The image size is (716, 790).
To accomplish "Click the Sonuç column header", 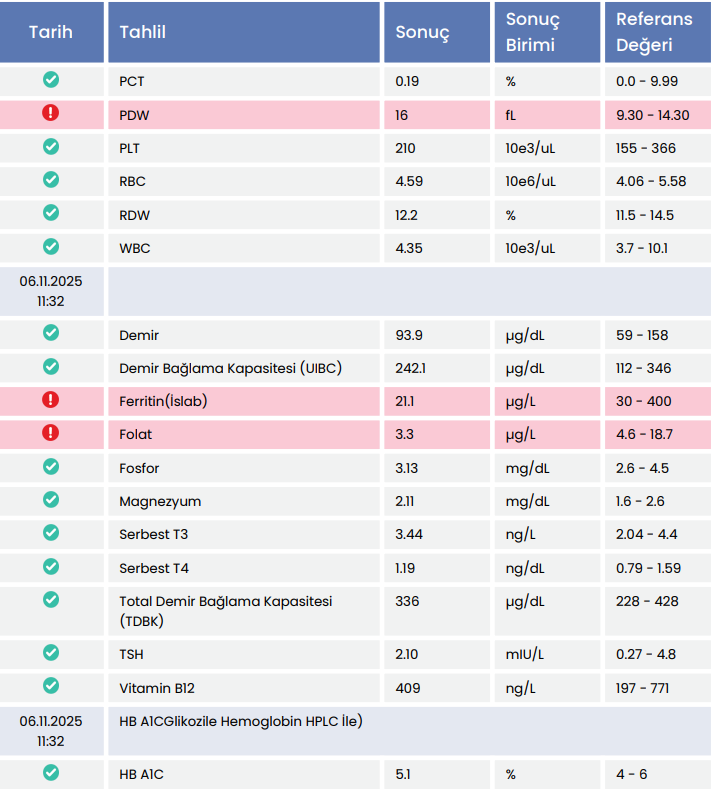I will tap(422, 32).
